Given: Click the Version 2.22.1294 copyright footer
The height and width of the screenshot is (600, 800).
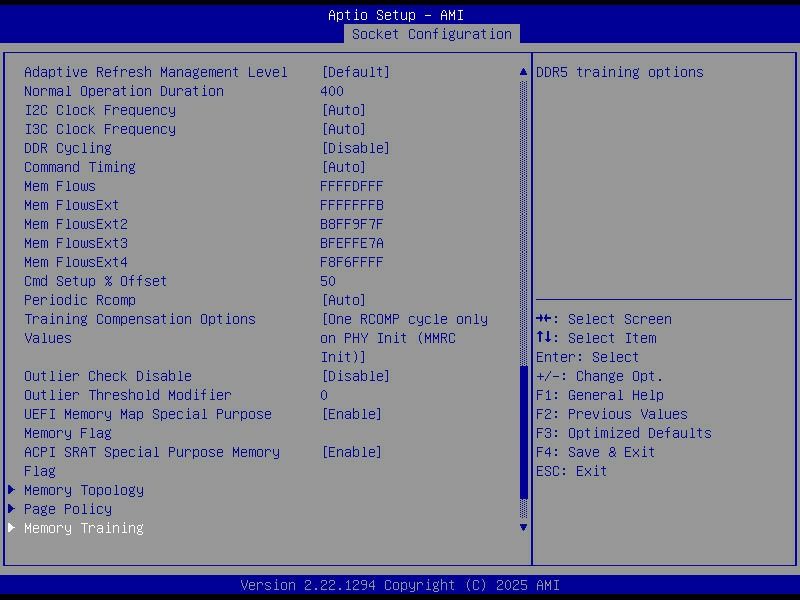Looking at the screenshot, I should (400, 585).
